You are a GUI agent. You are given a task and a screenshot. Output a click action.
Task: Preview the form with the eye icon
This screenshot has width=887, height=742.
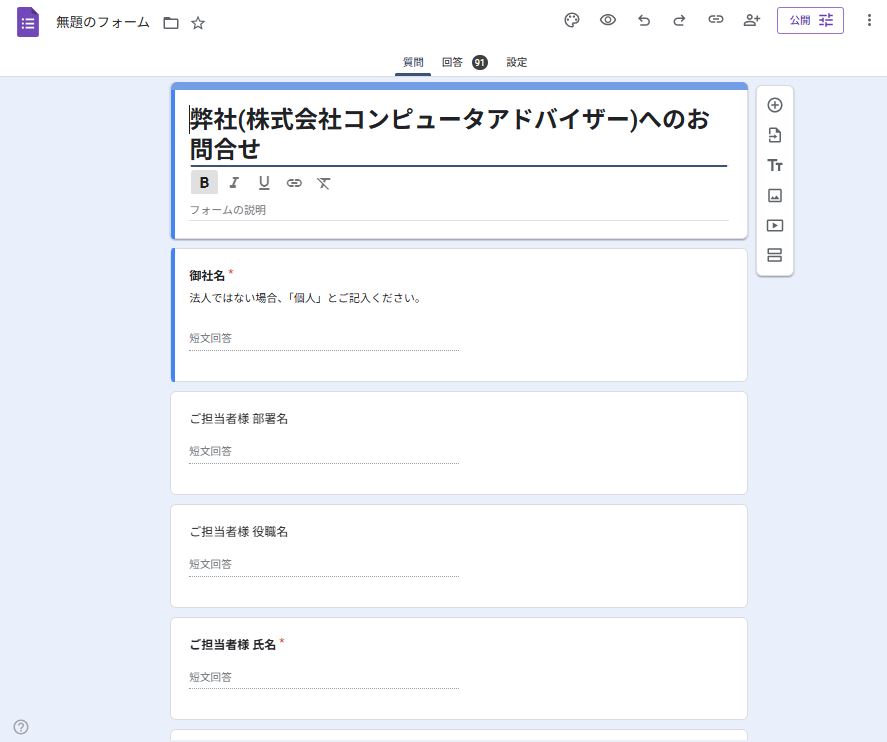click(608, 20)
